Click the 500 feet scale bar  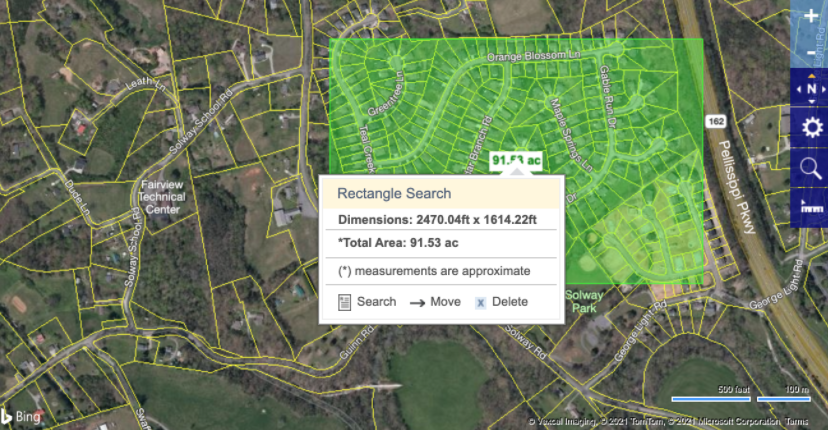coord(711,395)
